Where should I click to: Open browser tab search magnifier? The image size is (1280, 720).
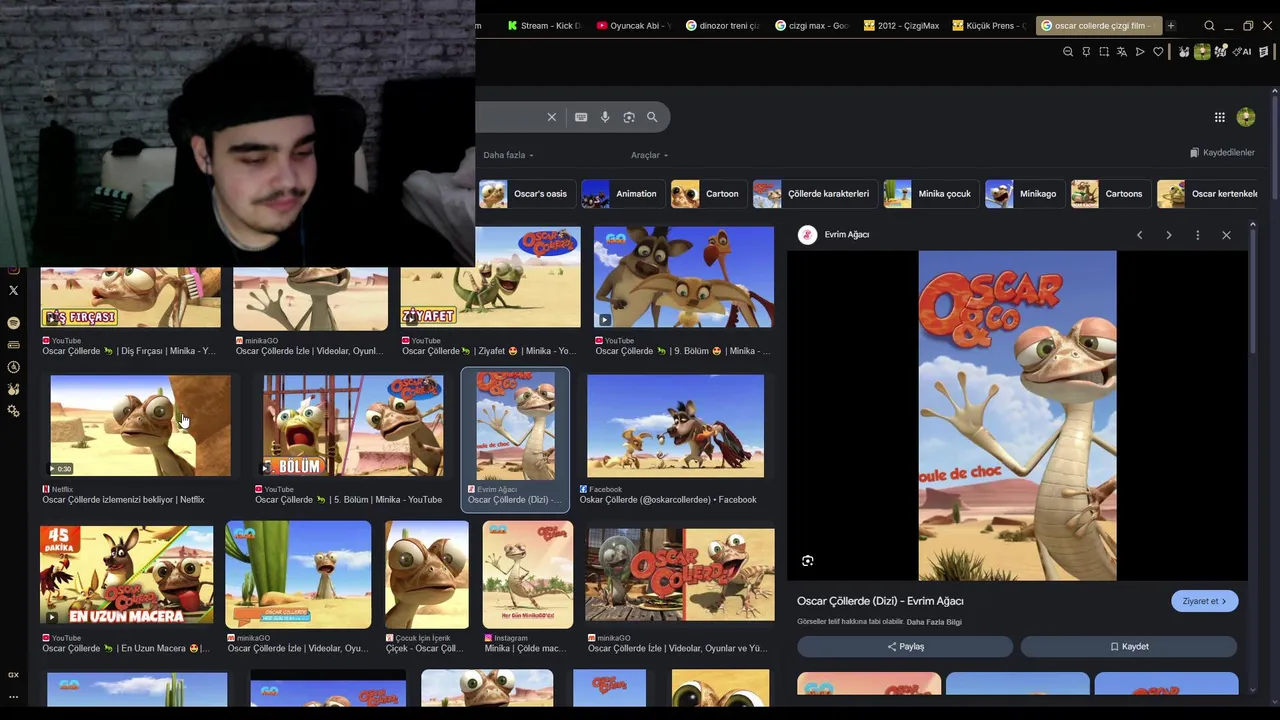pos(1209,26)
